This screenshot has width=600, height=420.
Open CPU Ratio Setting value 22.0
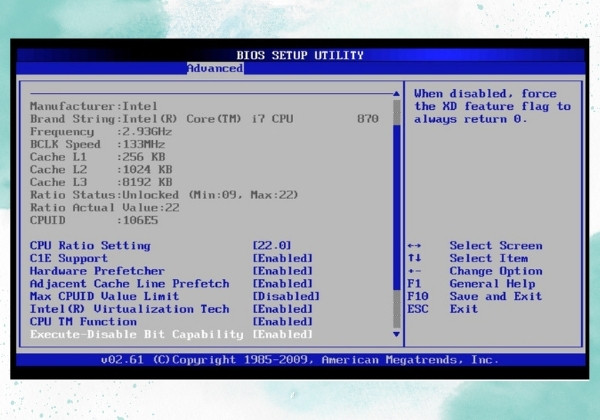pyautogui.click(x=272, y=246)
